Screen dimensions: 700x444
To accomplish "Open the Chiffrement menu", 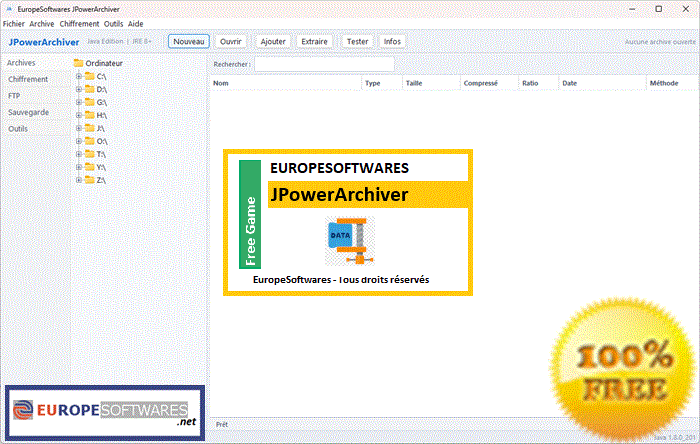I will (x=79, y=24).
